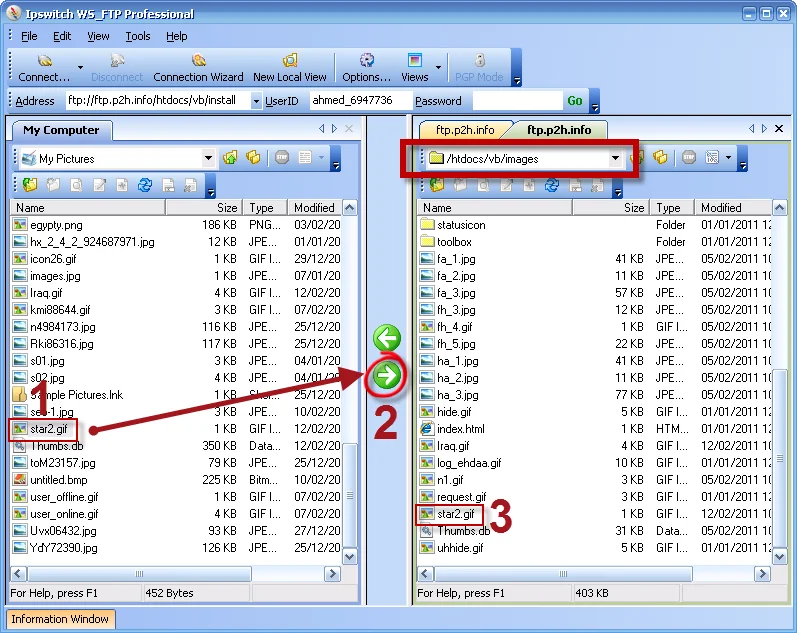
Task: Click into the Password input field
Action: pos(516,101)
